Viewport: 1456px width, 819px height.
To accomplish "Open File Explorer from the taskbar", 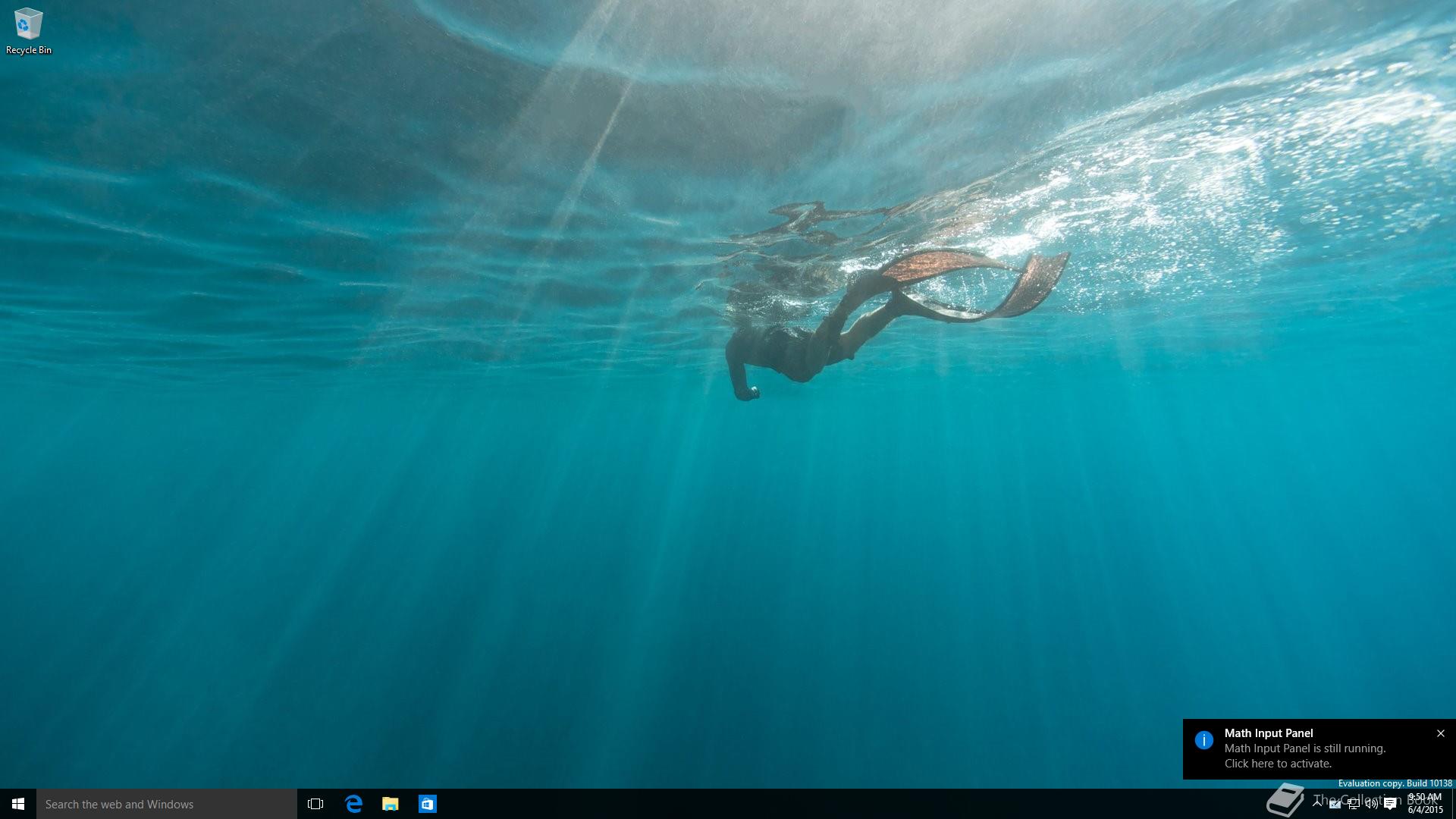I will [391, 804].
